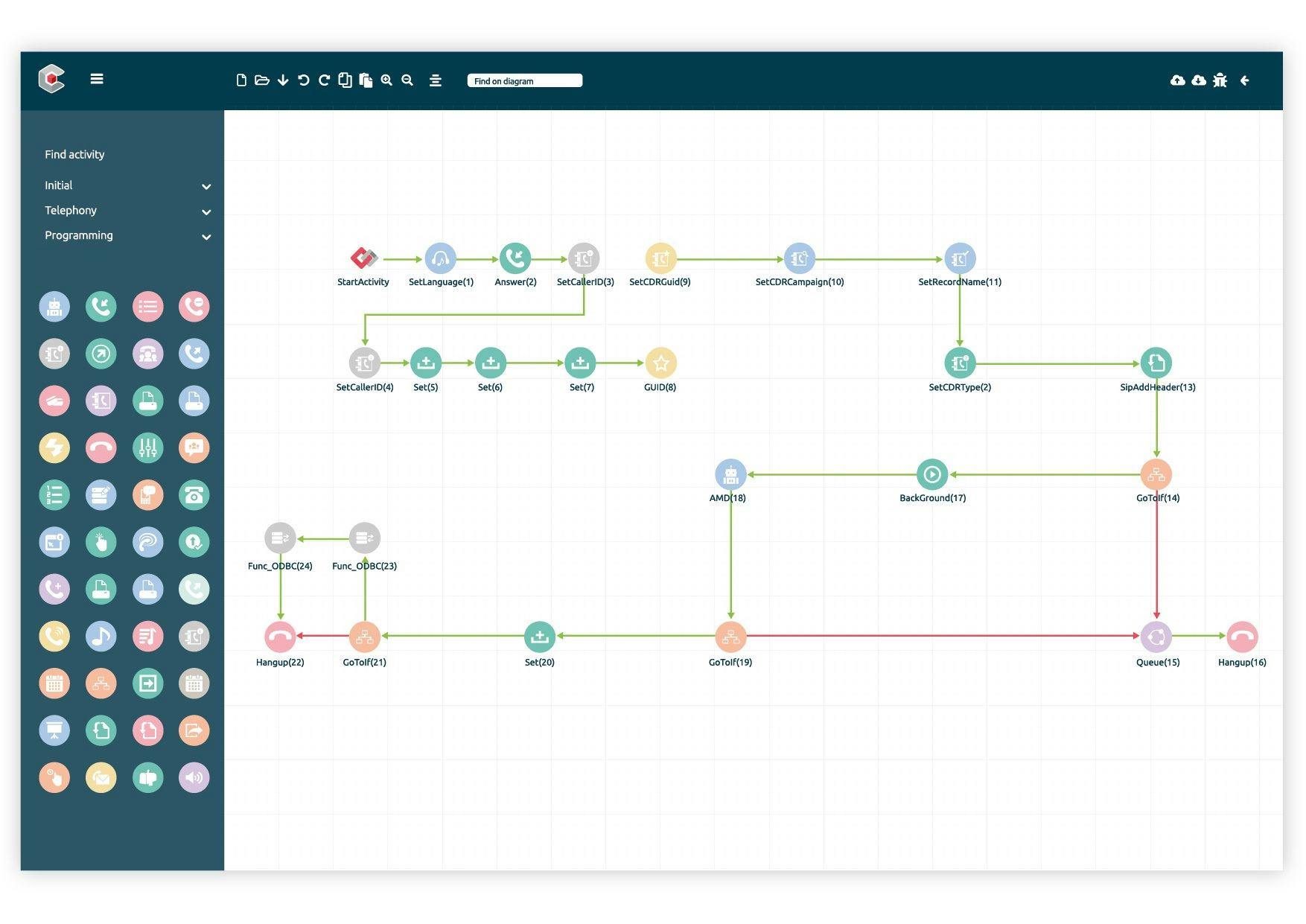Copy the selected activity
This screenshot has width=1306, height=924.
coord(345,80)
